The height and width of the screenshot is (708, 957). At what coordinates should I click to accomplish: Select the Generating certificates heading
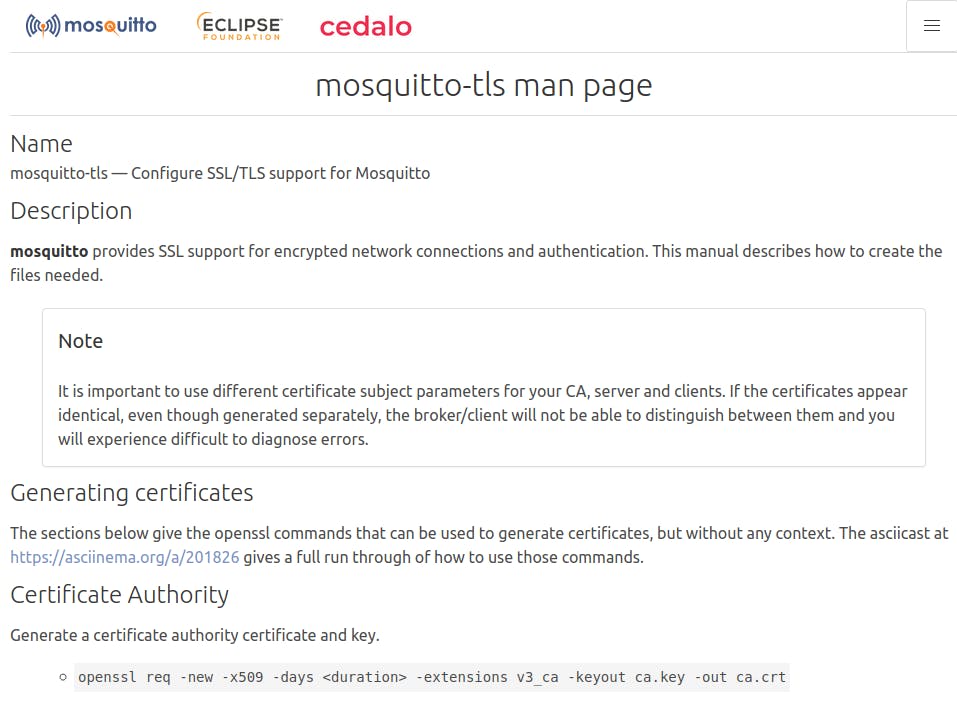131,493
